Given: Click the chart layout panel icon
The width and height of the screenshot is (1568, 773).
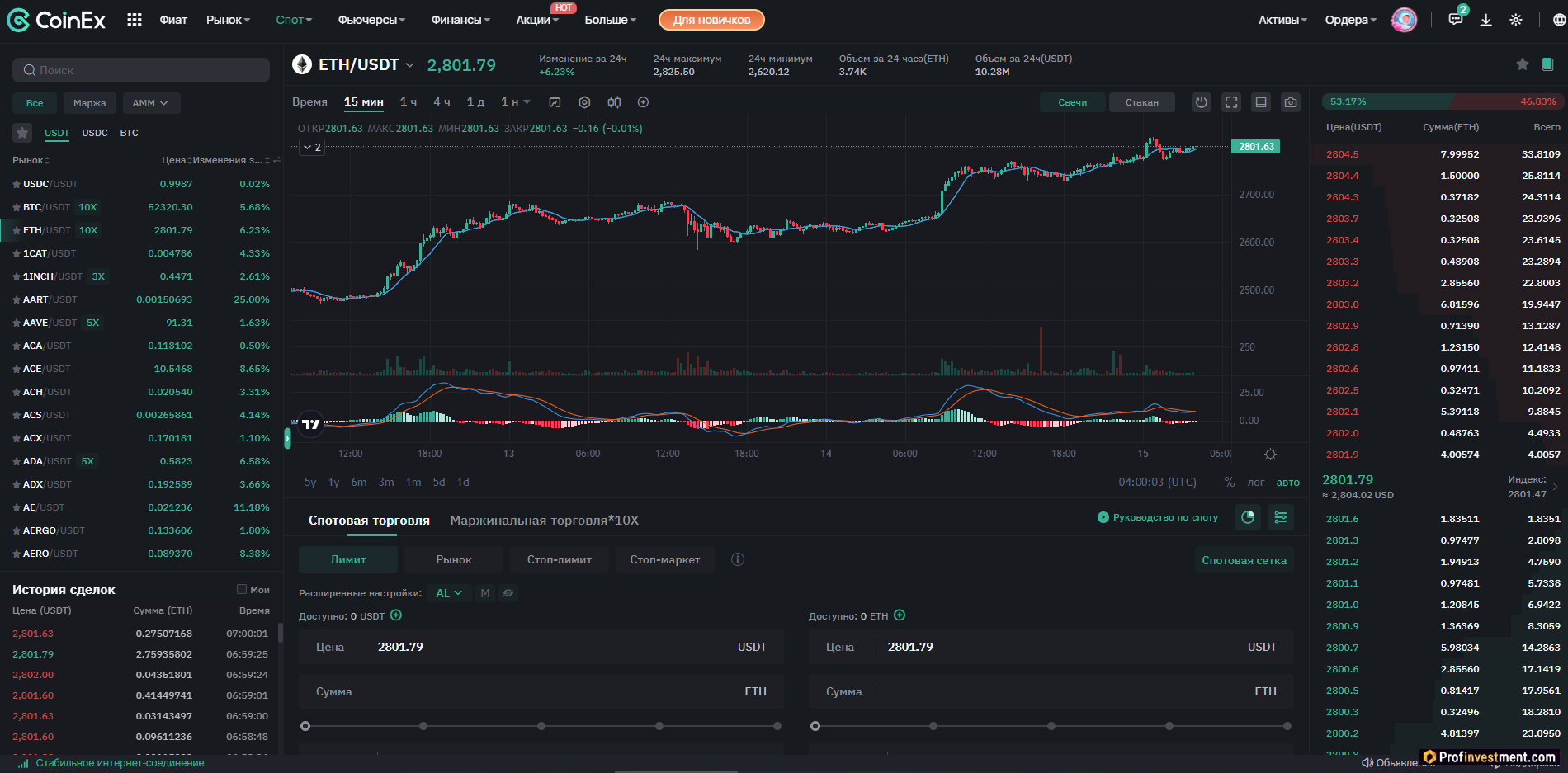Looking at the screenshot, I should coord(1261,102).
